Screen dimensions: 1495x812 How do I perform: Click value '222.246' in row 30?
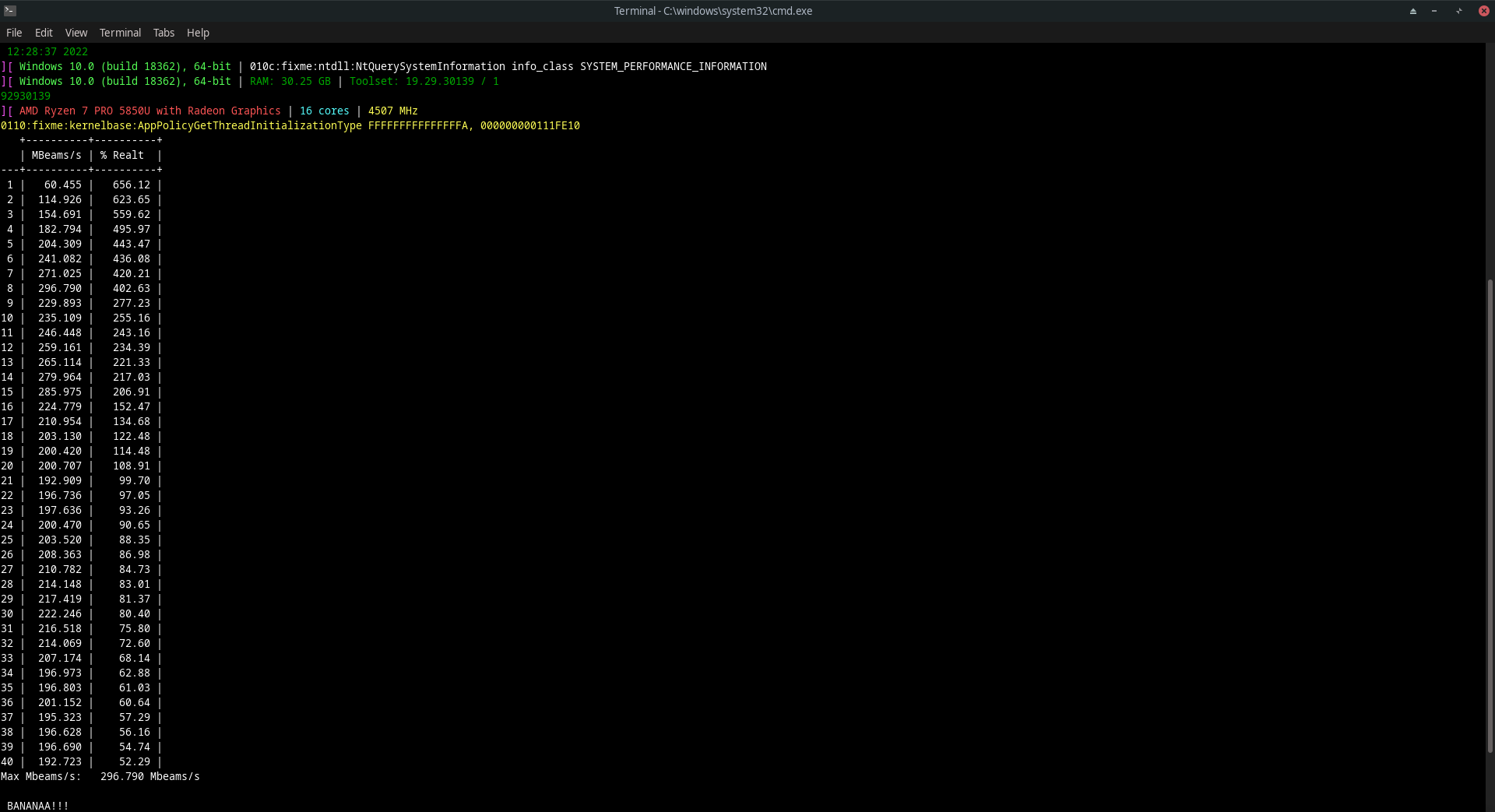[x=60, y=613]
